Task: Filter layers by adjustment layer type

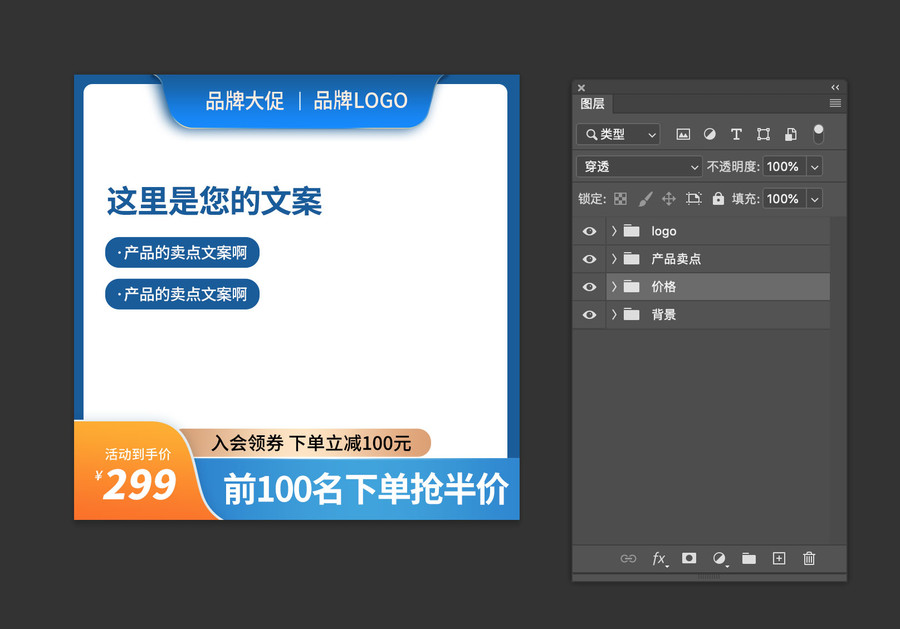Action: pos(709,134)
